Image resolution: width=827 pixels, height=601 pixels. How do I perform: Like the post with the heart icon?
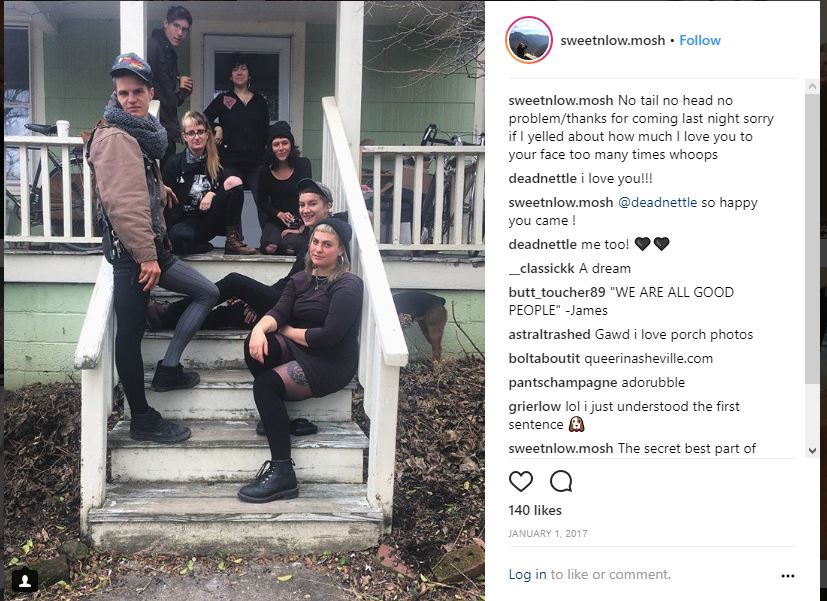tap(521, 481)
